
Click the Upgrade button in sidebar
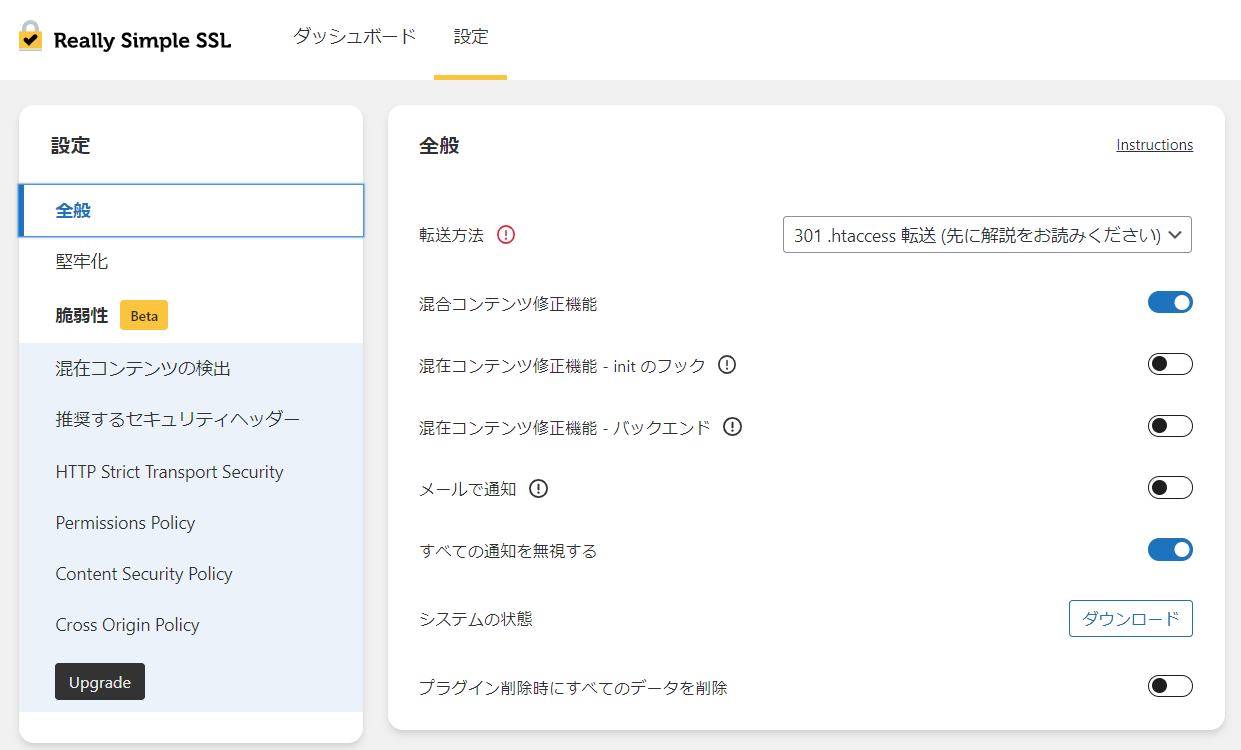[100, 682]
